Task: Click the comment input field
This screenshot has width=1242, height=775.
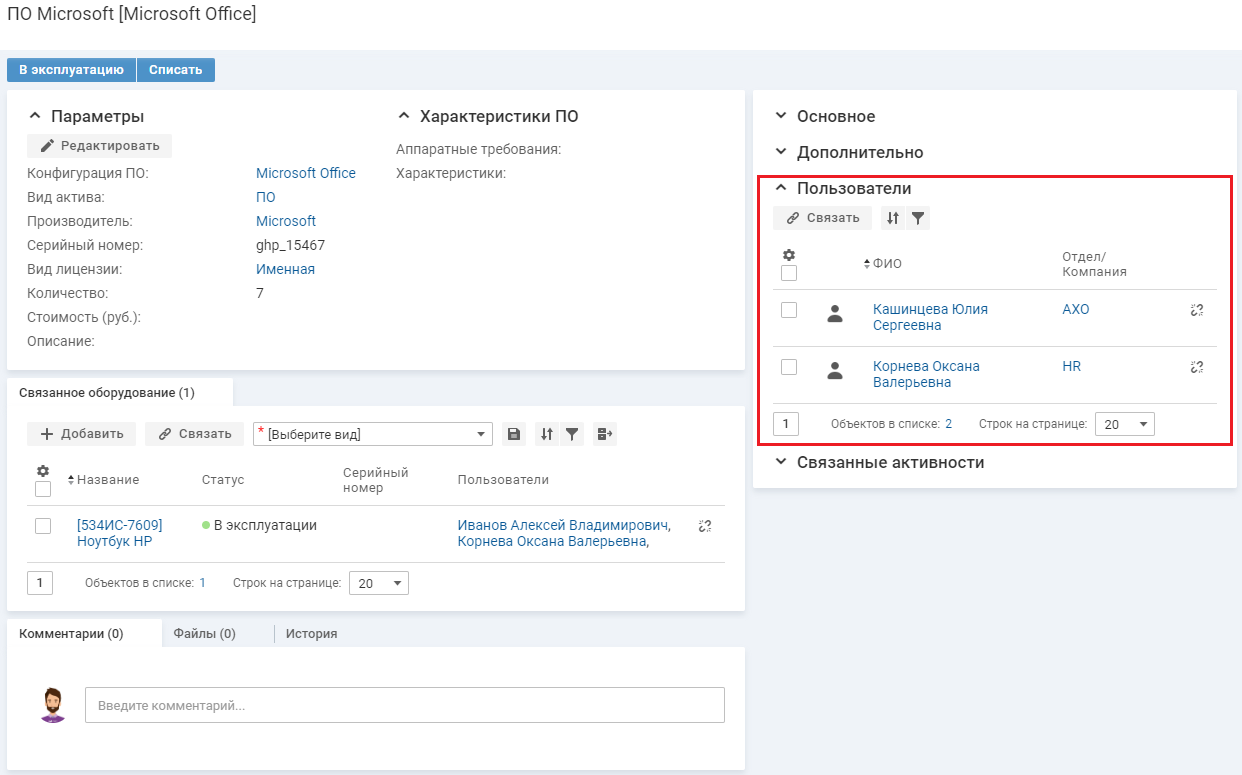Action: point(404,705)
